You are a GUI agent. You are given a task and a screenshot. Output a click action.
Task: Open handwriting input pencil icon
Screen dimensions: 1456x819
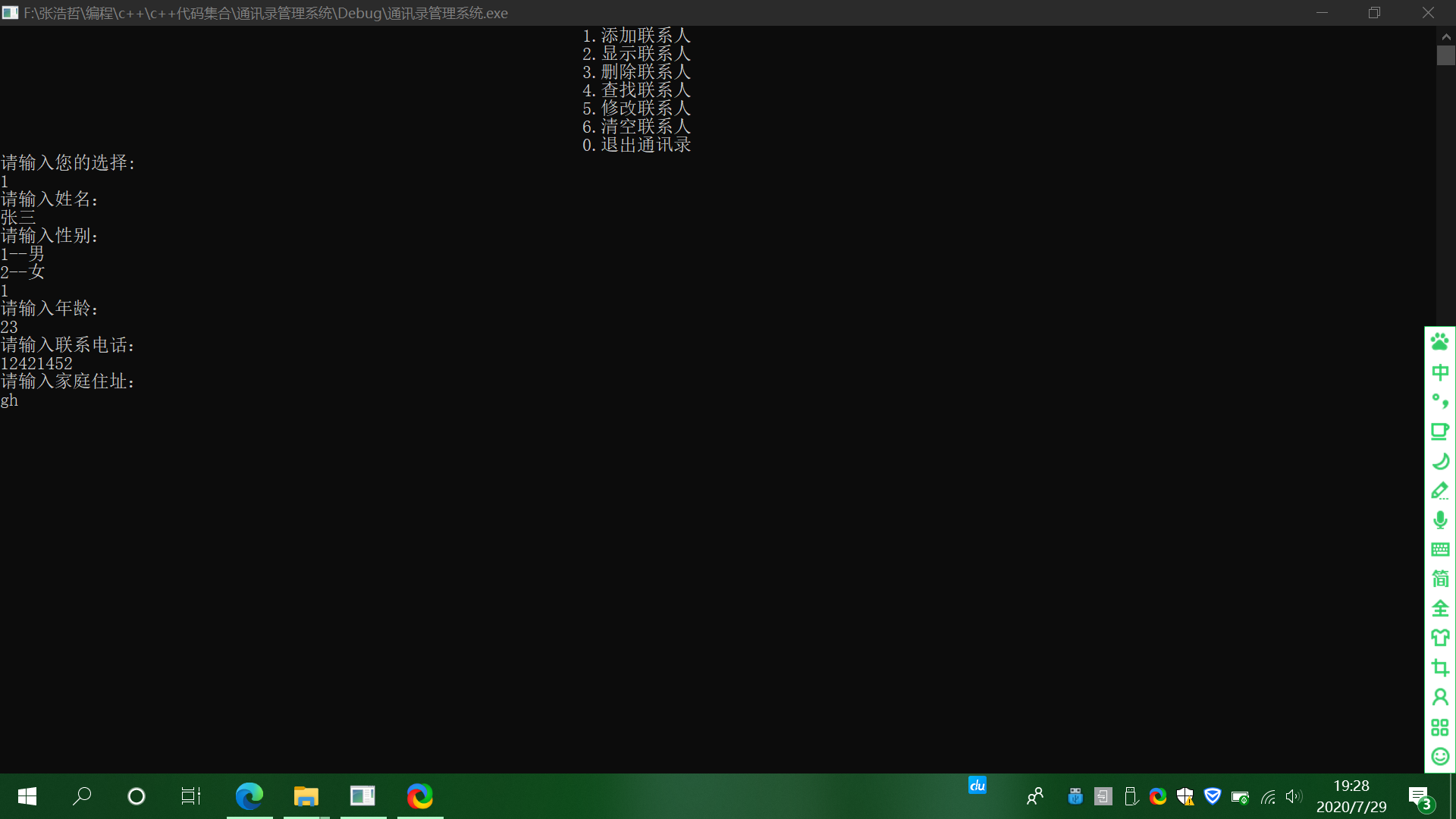coord(1439,491)
